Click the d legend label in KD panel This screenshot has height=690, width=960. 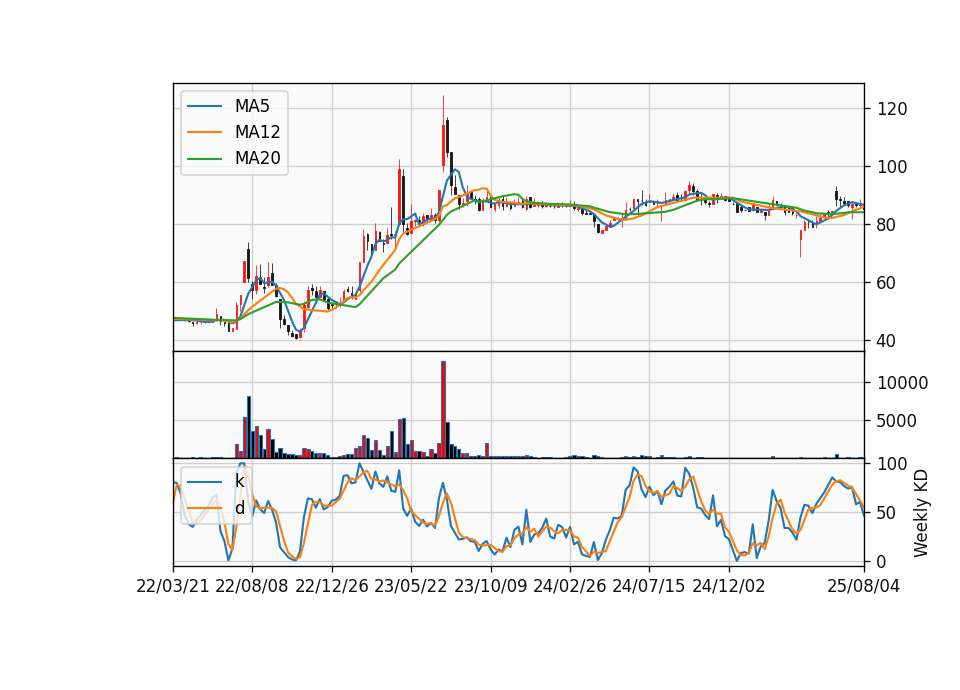coord(239,508)
